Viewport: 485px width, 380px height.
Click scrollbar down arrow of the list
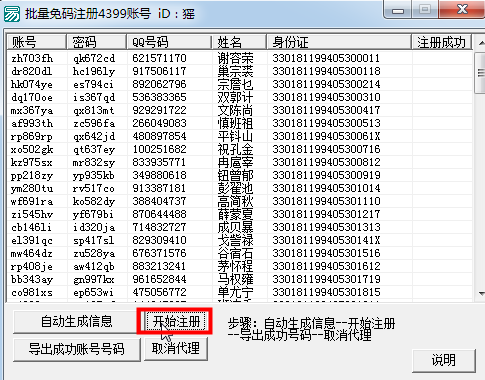coord(480,293)
